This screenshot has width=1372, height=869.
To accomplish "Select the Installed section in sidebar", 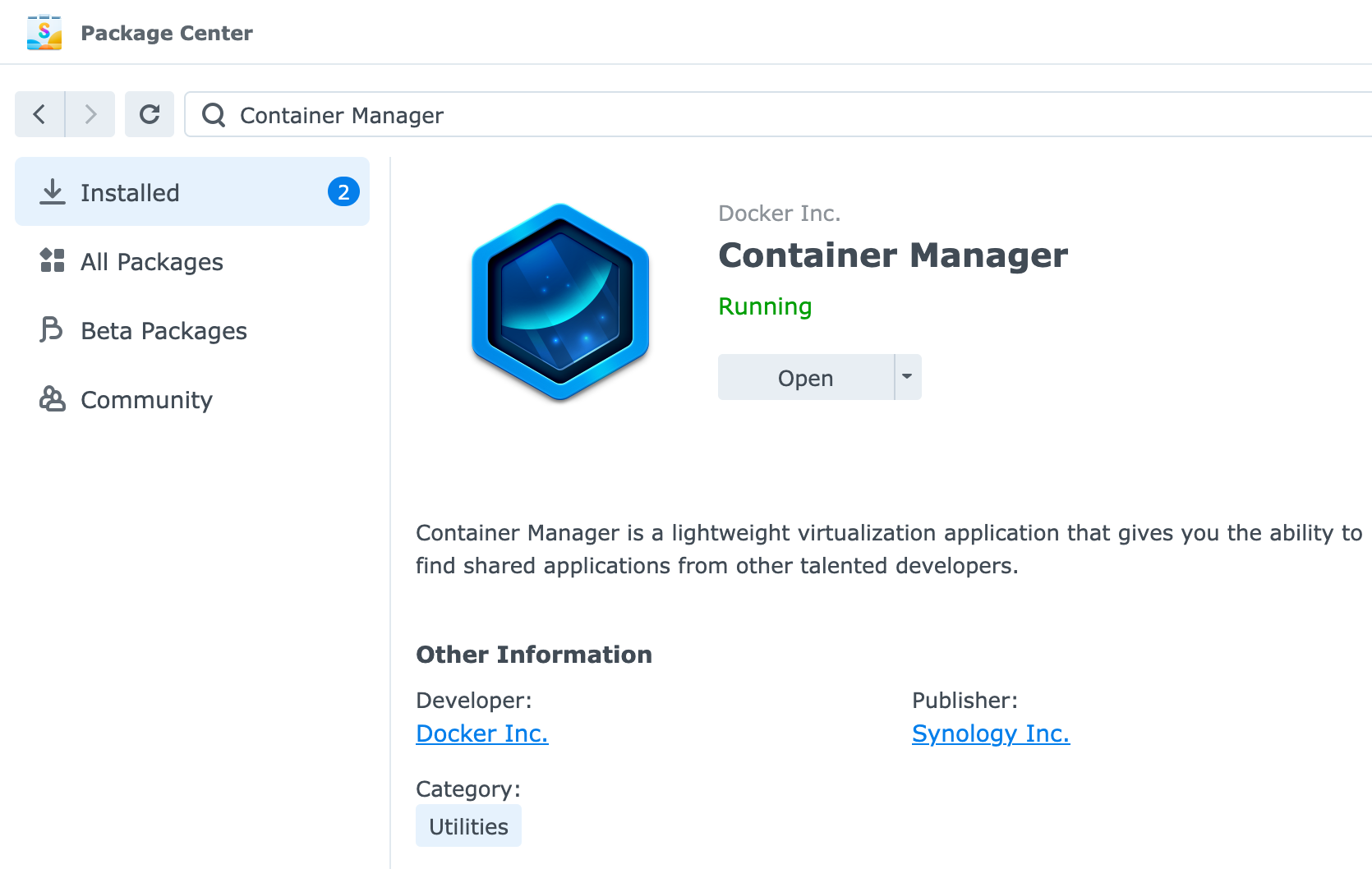I will 130,191.
